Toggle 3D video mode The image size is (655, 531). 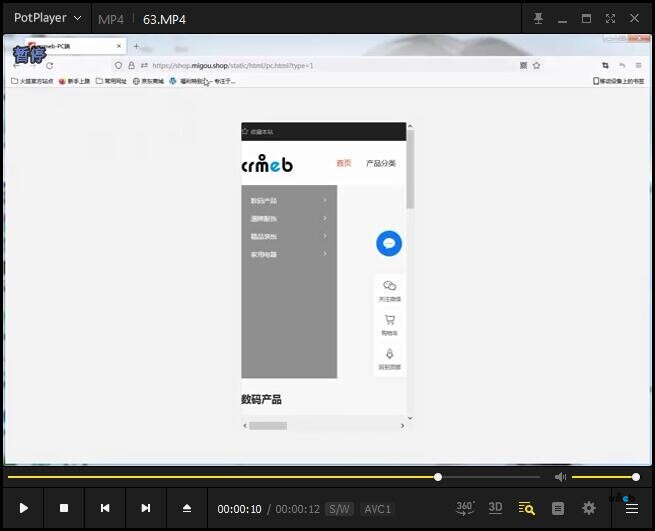(x=495, y=508)
